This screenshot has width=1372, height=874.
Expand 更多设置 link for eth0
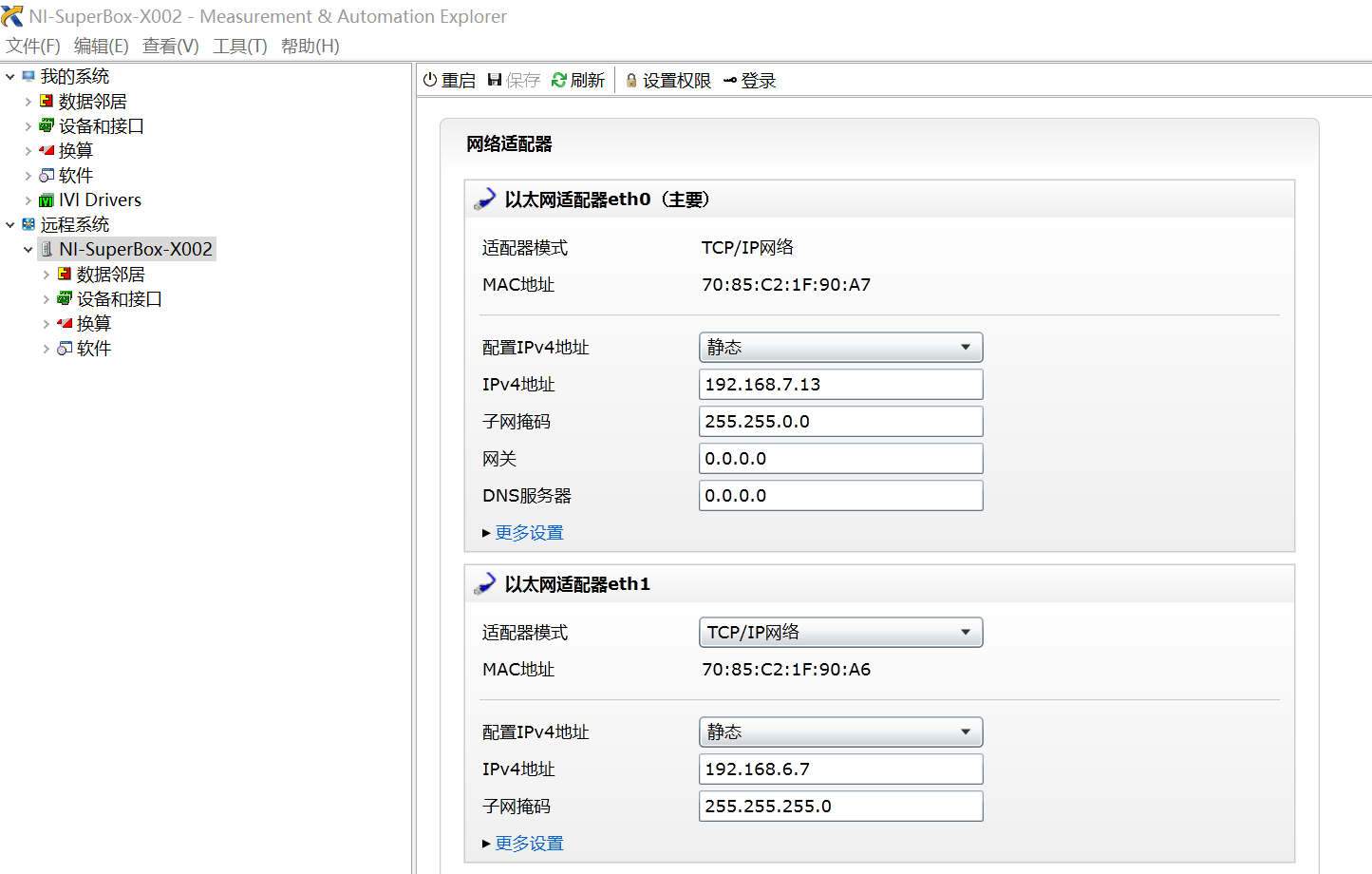point(528,532)
